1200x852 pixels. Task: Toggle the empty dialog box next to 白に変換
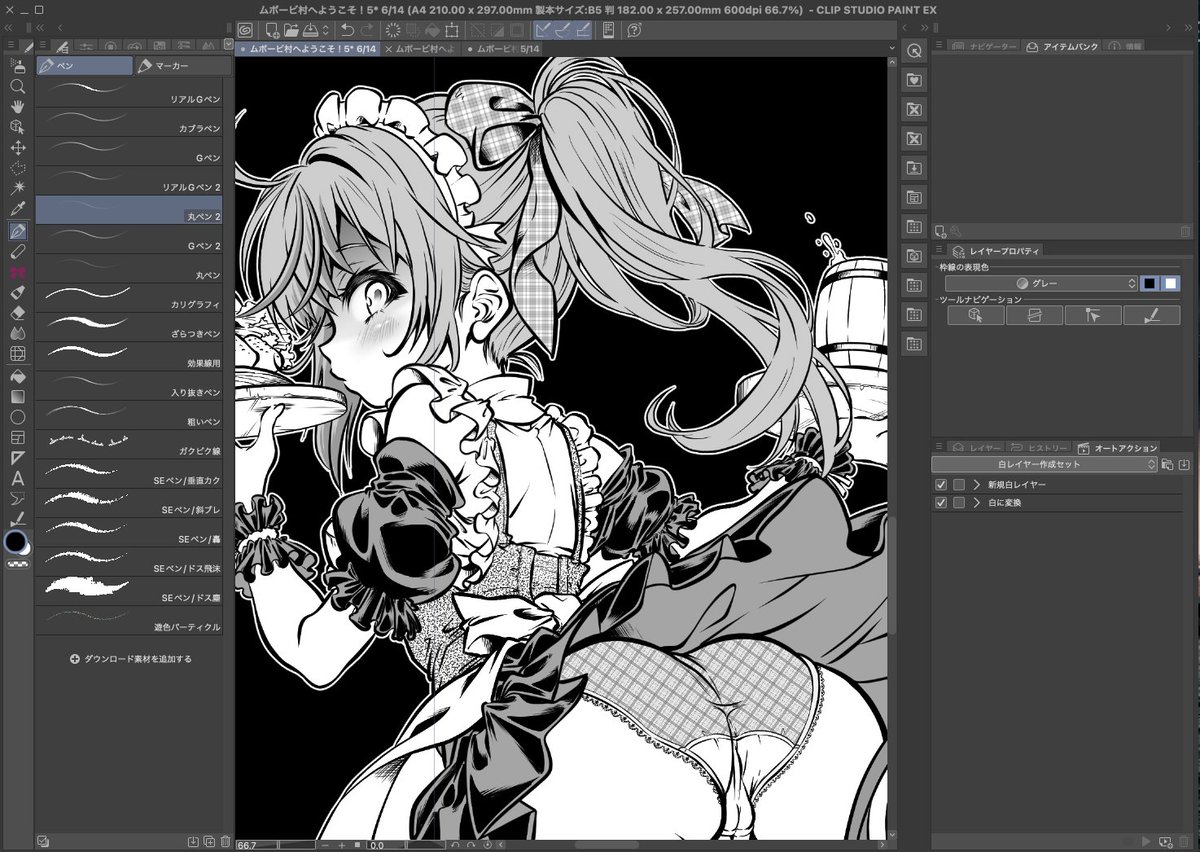tap(959, 503)
